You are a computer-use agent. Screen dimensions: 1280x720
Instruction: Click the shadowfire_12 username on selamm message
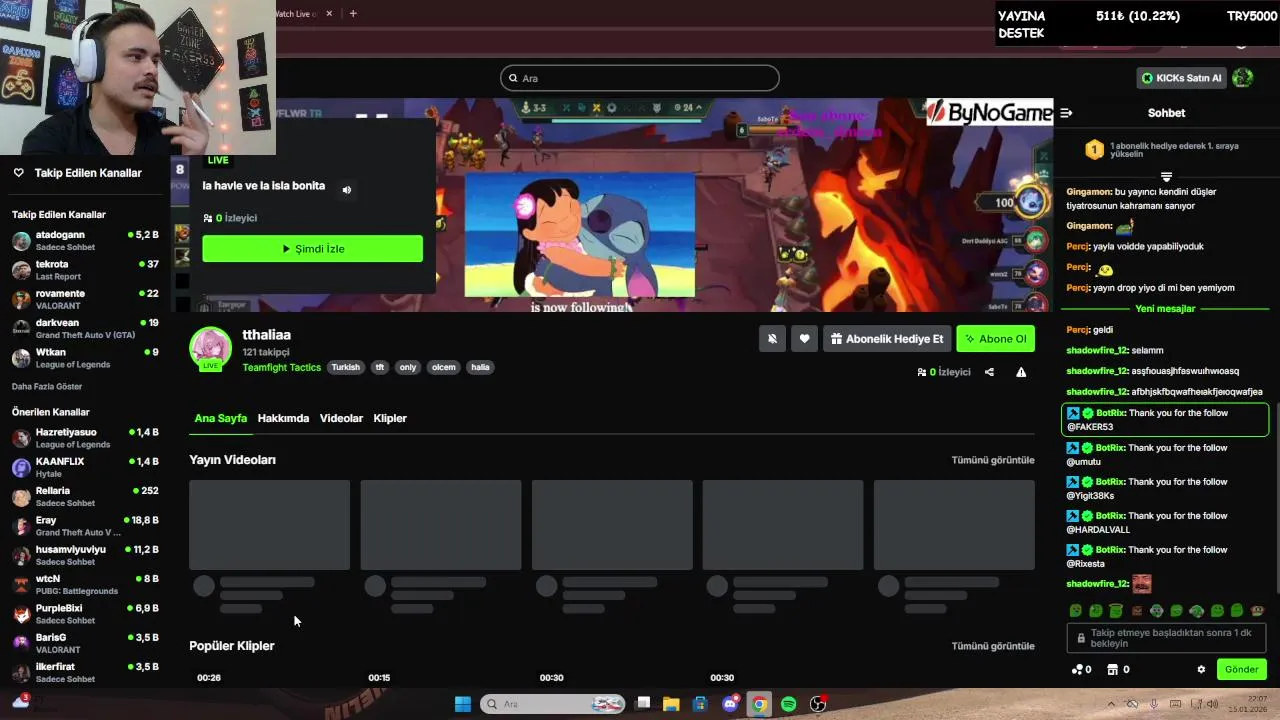(x=1097, y=351)
